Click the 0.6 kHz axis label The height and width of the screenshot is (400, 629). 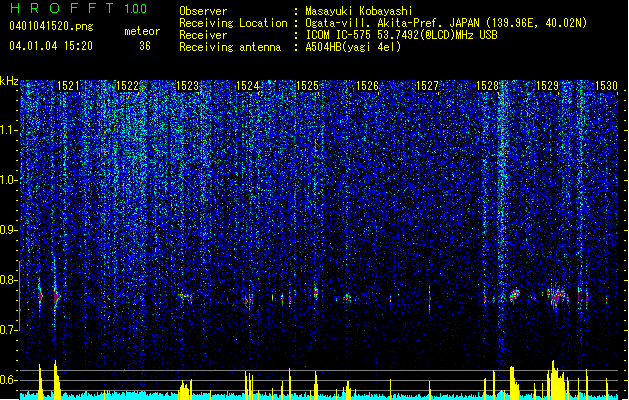tap(9, 380)
